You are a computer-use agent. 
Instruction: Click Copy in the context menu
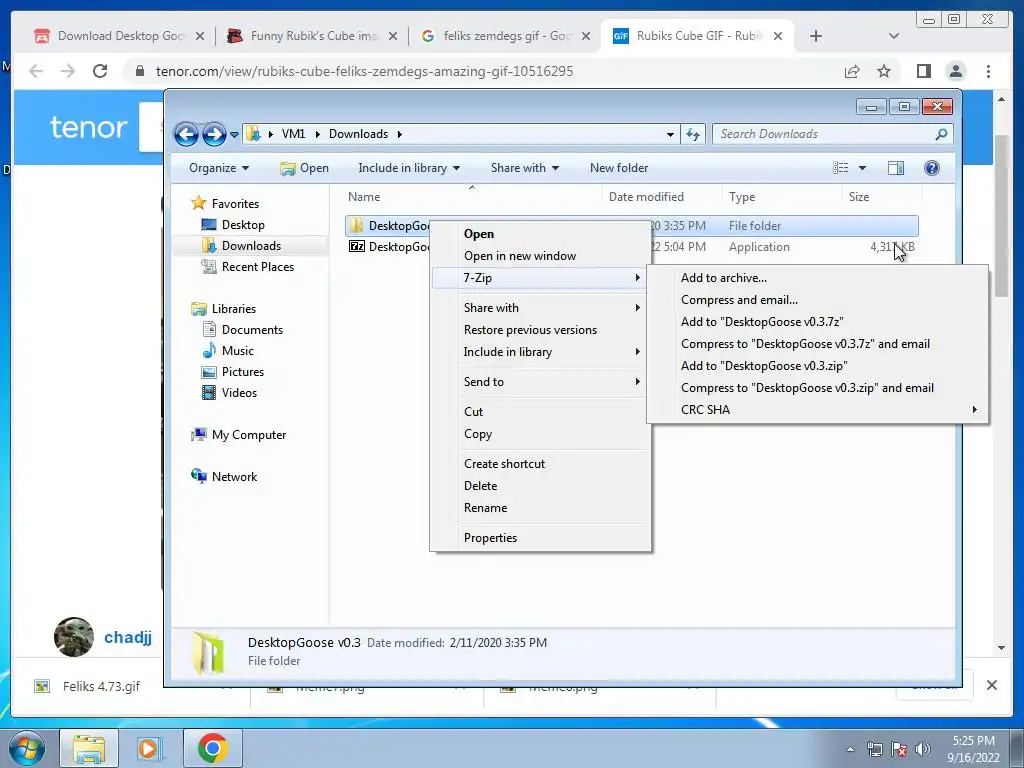[x=542, y=434]
